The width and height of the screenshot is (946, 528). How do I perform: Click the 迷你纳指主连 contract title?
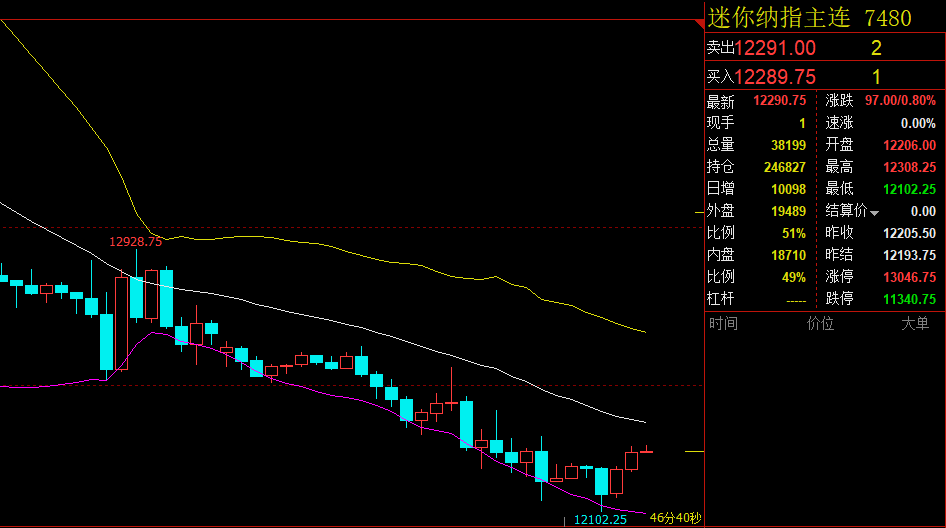(x=779, y=17)
